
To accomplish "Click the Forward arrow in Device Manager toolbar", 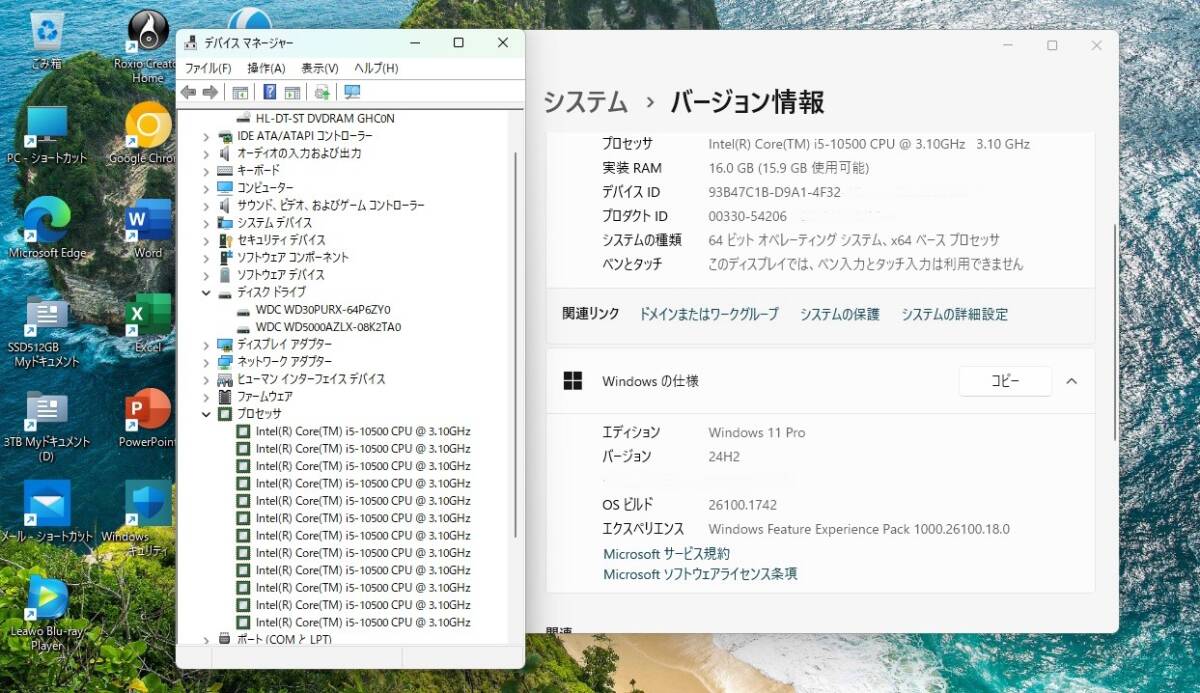I will (x=210, y=92).
